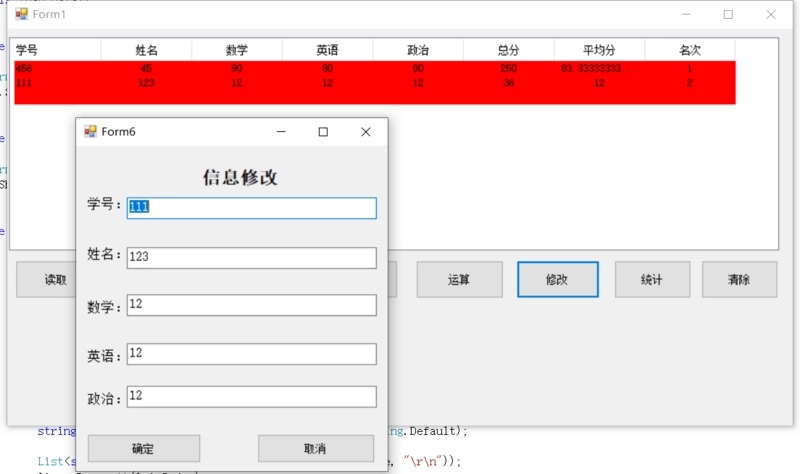Select the 名次 column header
Image resolution: width=800 pixels, height=474 pixels.
point(690,50)
